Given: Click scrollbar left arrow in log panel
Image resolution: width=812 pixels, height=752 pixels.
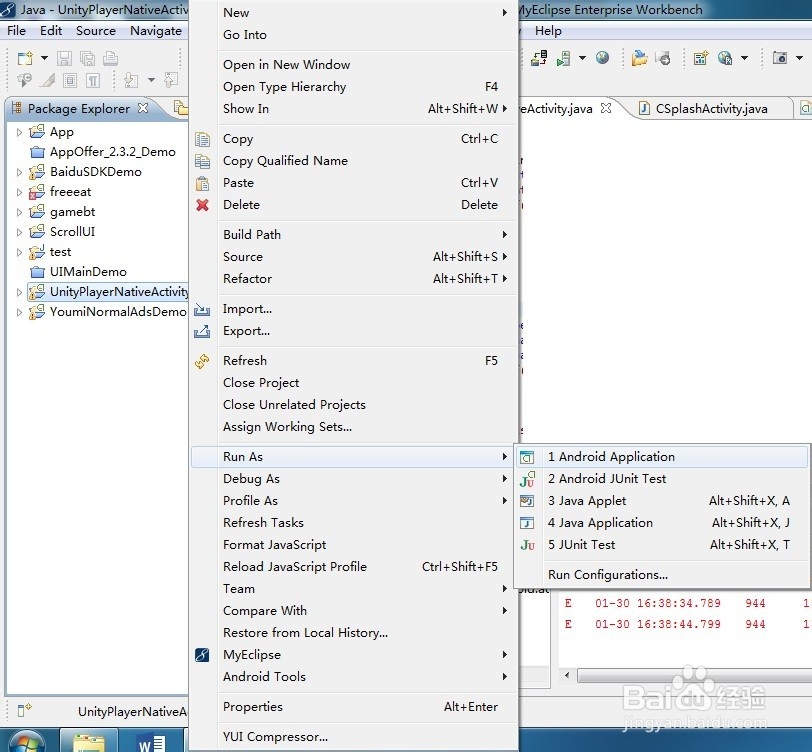Looking at the screenshot, I should click(x=567, y=675).
